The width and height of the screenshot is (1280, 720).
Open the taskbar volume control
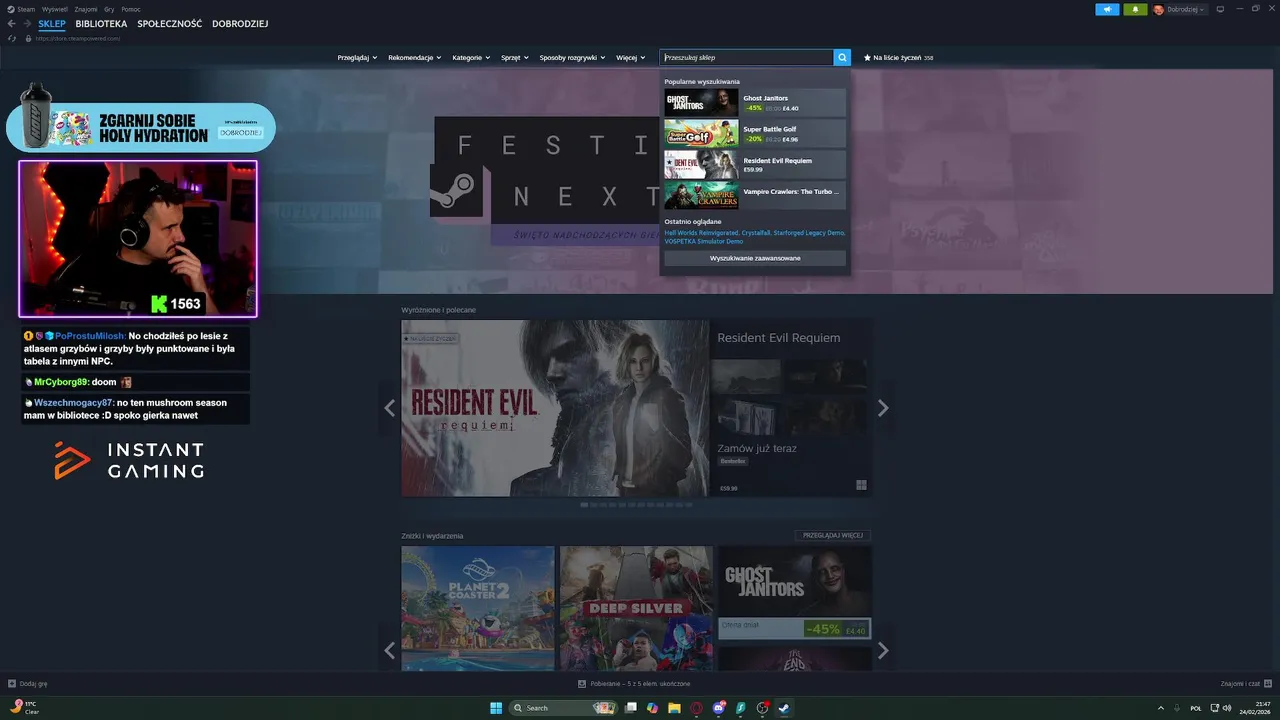(1229, 708)
